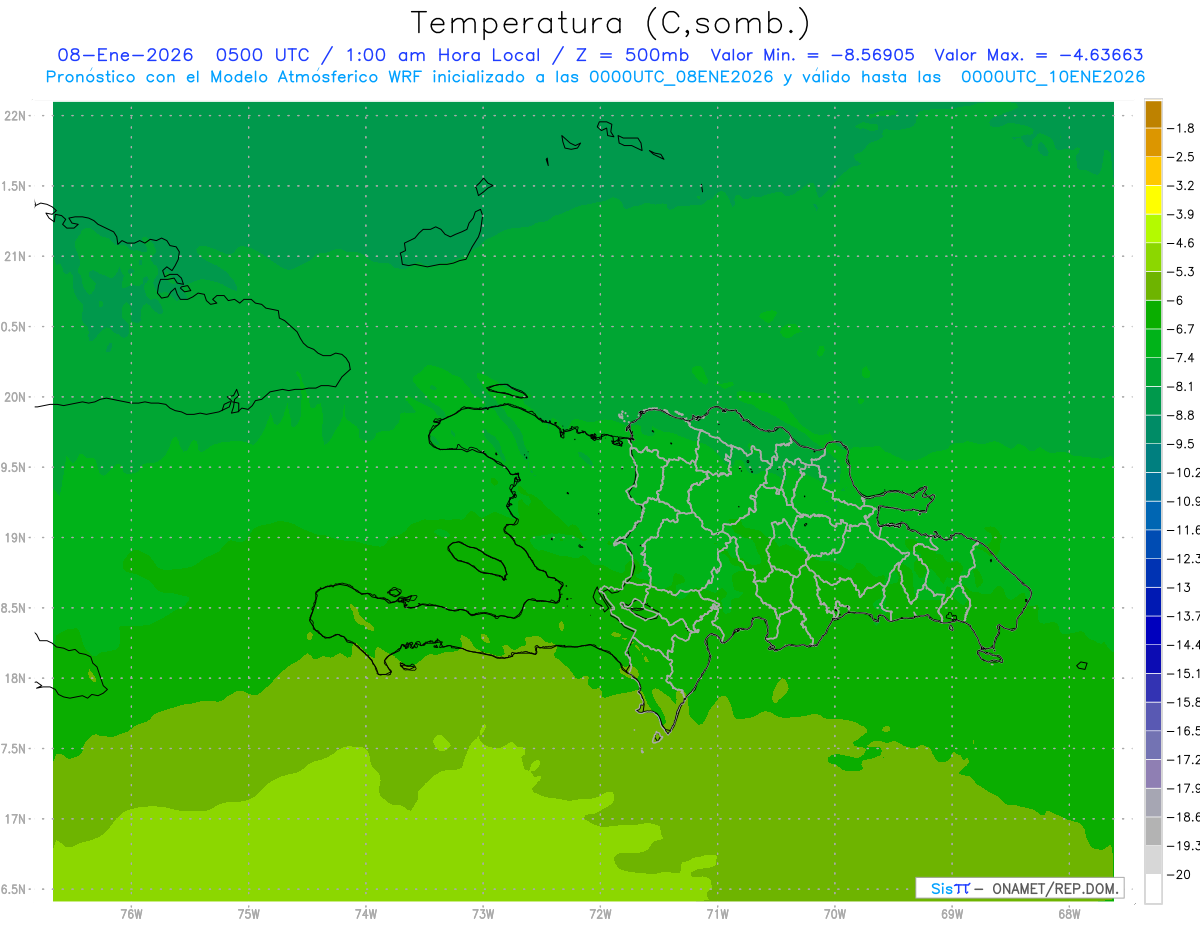Pick the dark orange swatch above -1.8
Screen dimensions: 1200x927
pyautogui.click(x=1153, y=114)
